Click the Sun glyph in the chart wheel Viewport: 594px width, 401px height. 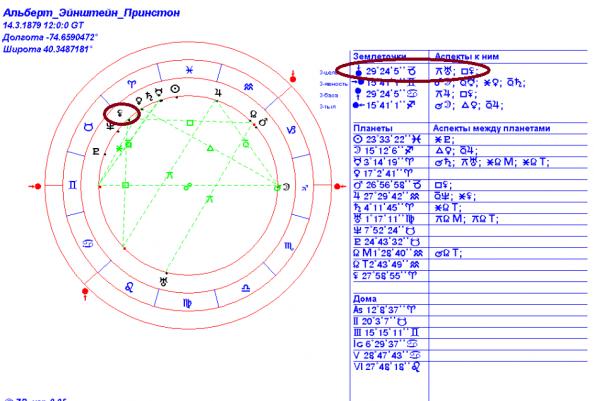pyautogui.click(x=175, y=89)
